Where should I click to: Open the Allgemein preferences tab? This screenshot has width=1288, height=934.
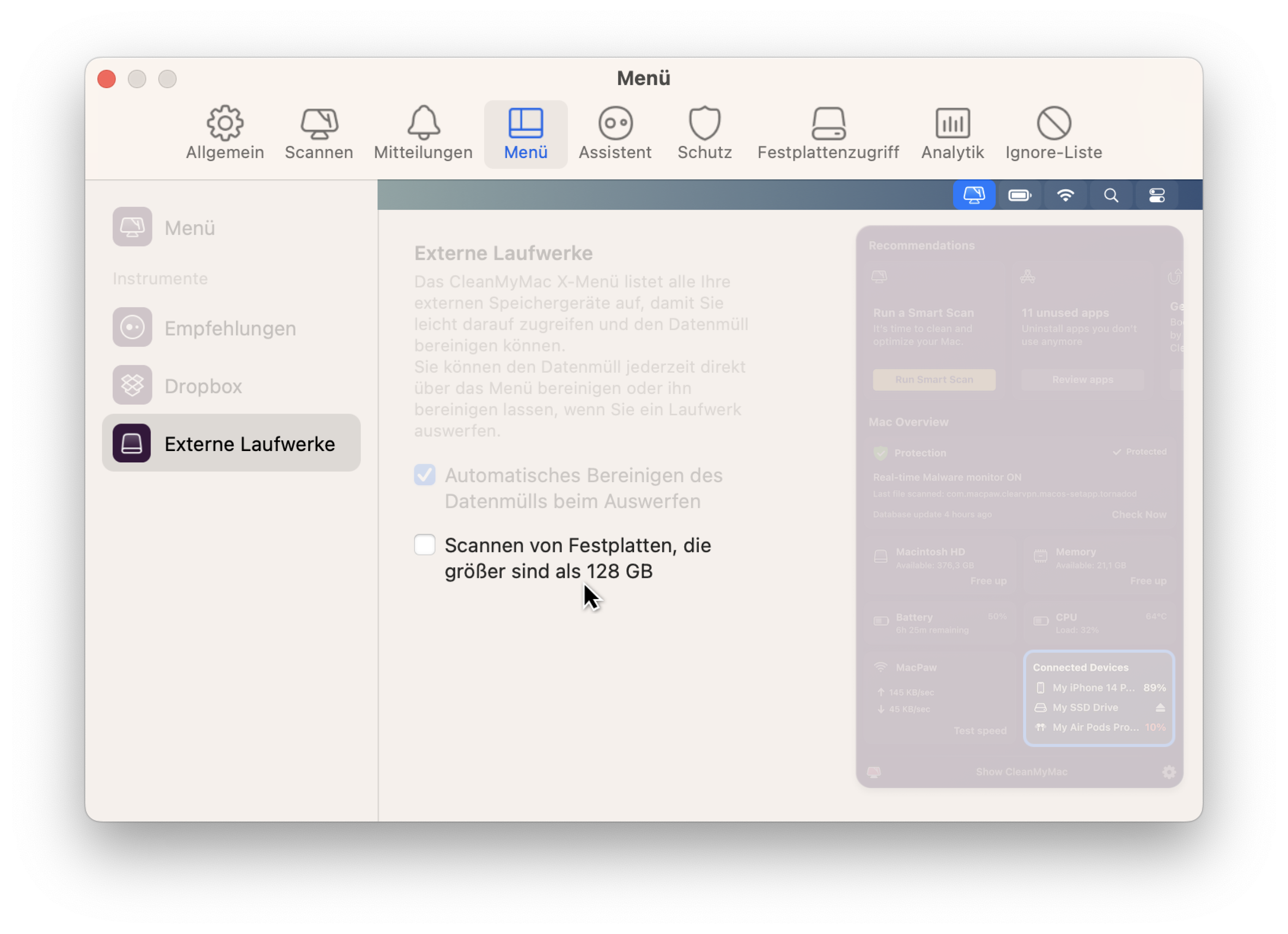(x=225, y=133)
